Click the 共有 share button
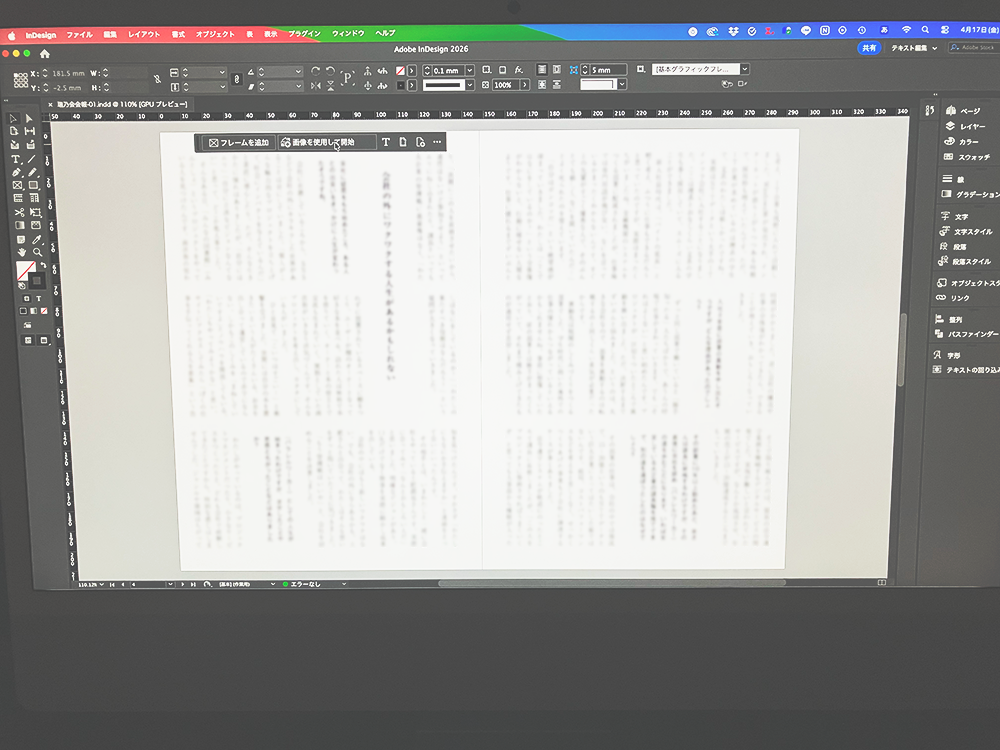 869,47
